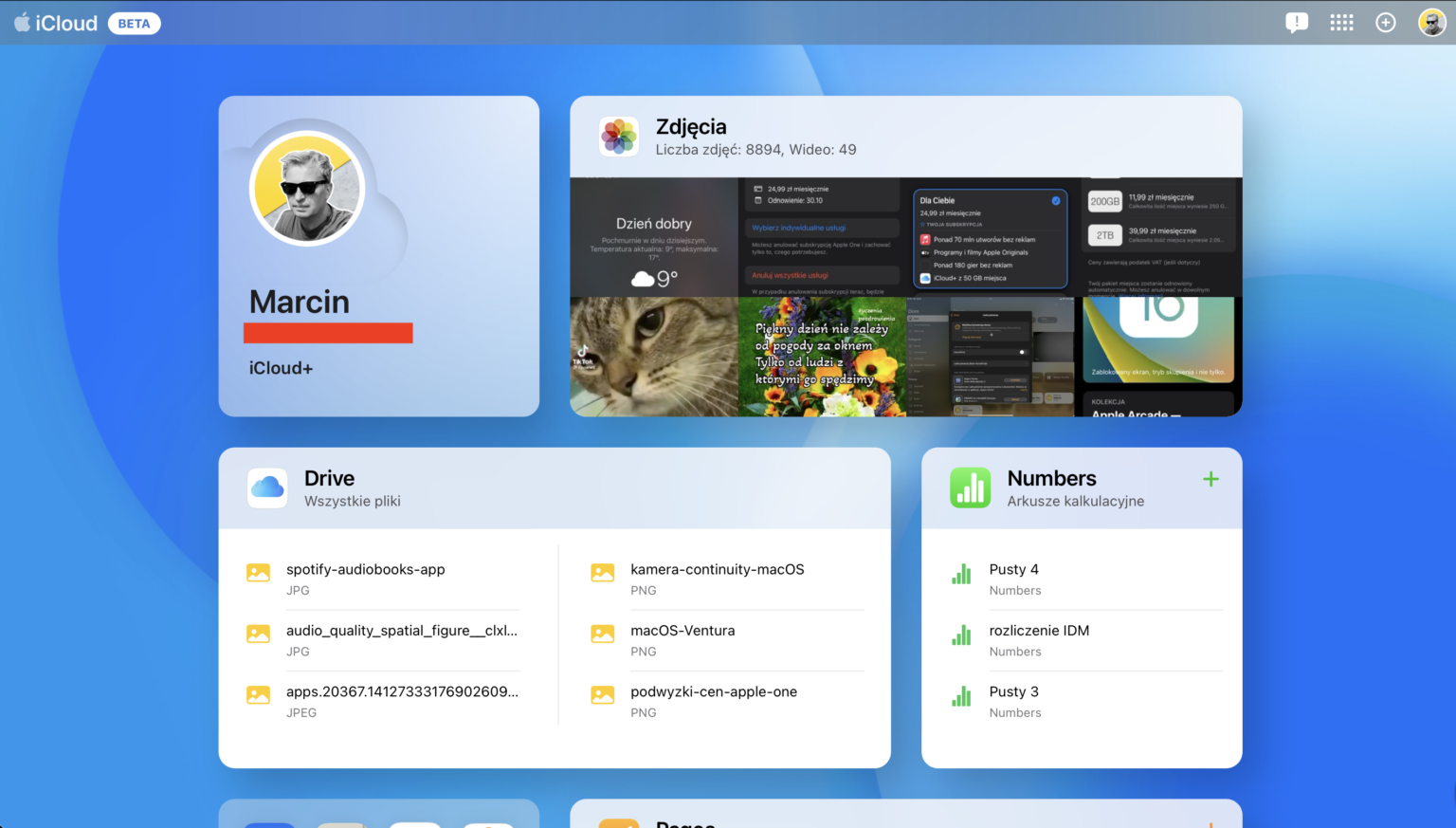Open the macOS-Ventura PNG file
1456x828 pixels.
[682, 630]
